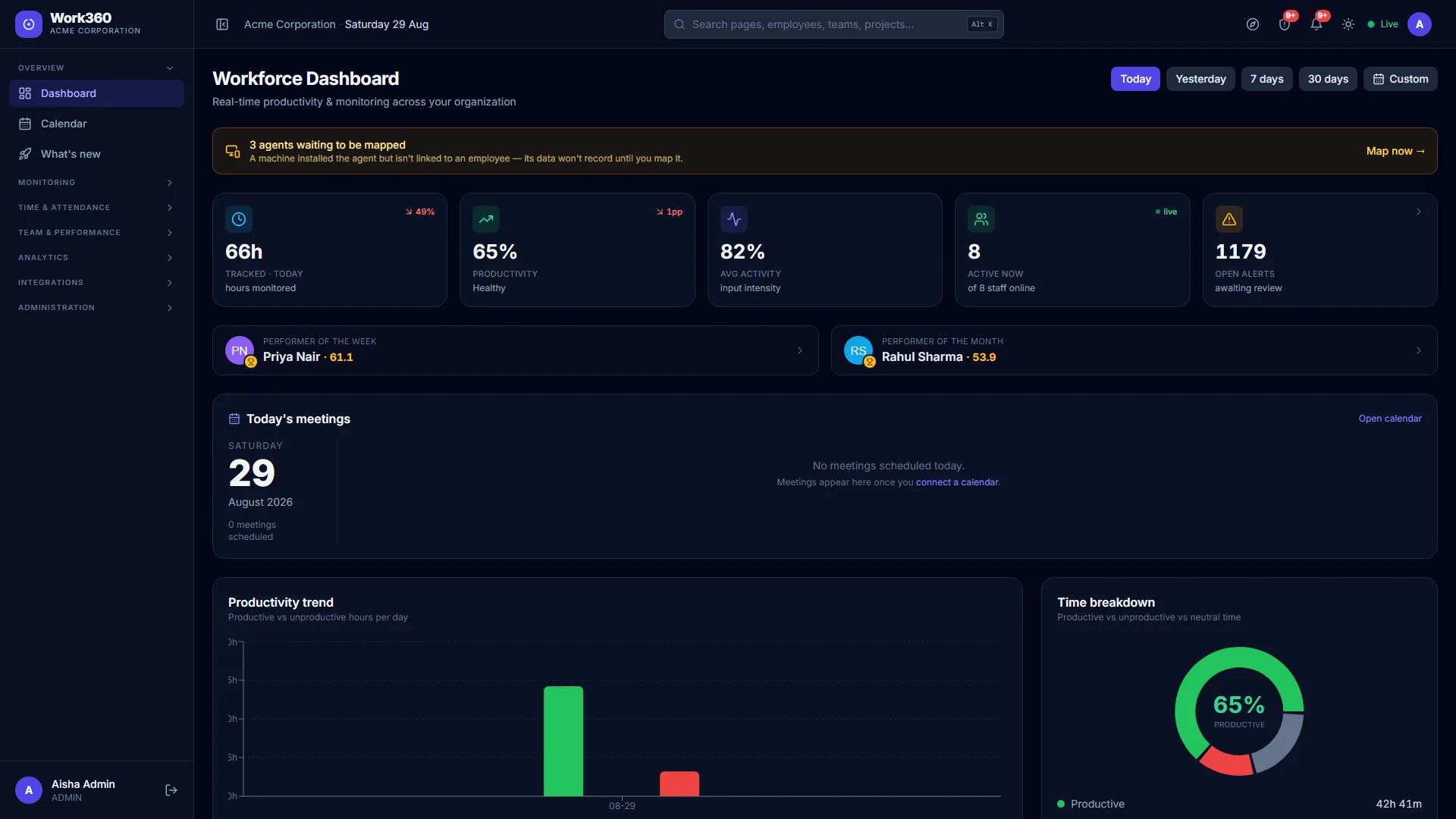Click the rocket What's new icon
This screenshot has width=1456, height=819.
click(25, 154)
